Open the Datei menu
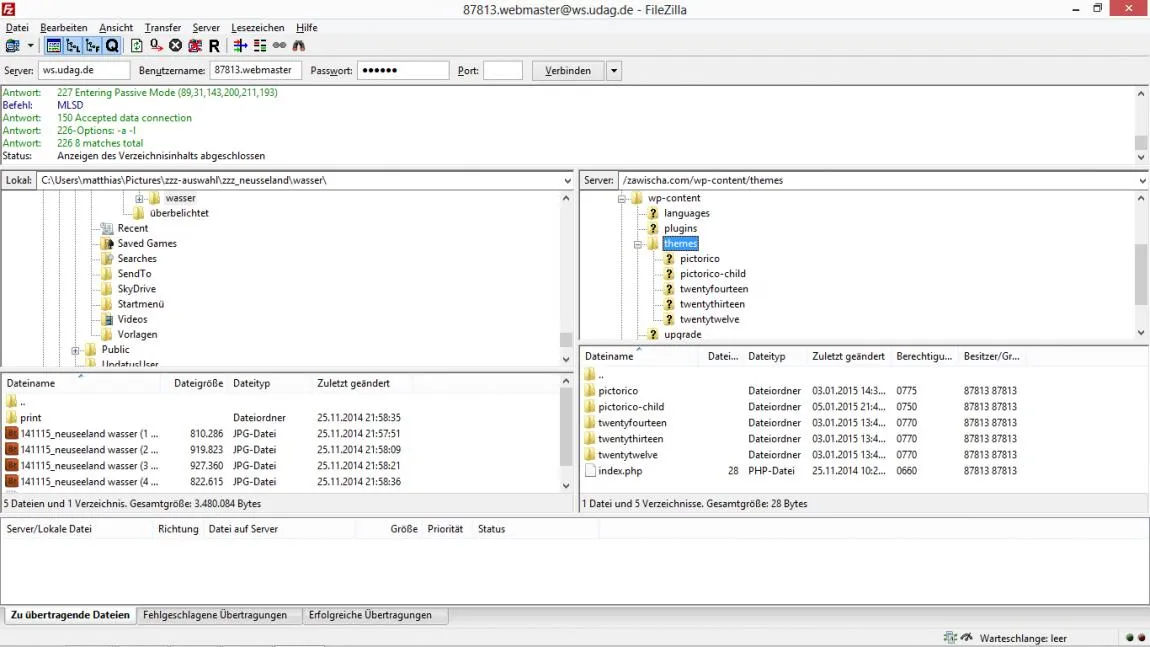1150x647 pixels. coord(17,28)
